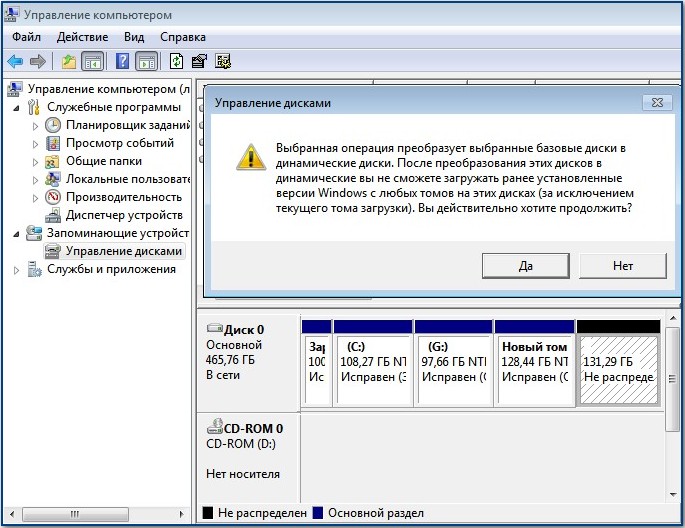Screen dimensions: 685x528
Task: Click the Properties icon in toolbar
Action: (x=199, y=61)
